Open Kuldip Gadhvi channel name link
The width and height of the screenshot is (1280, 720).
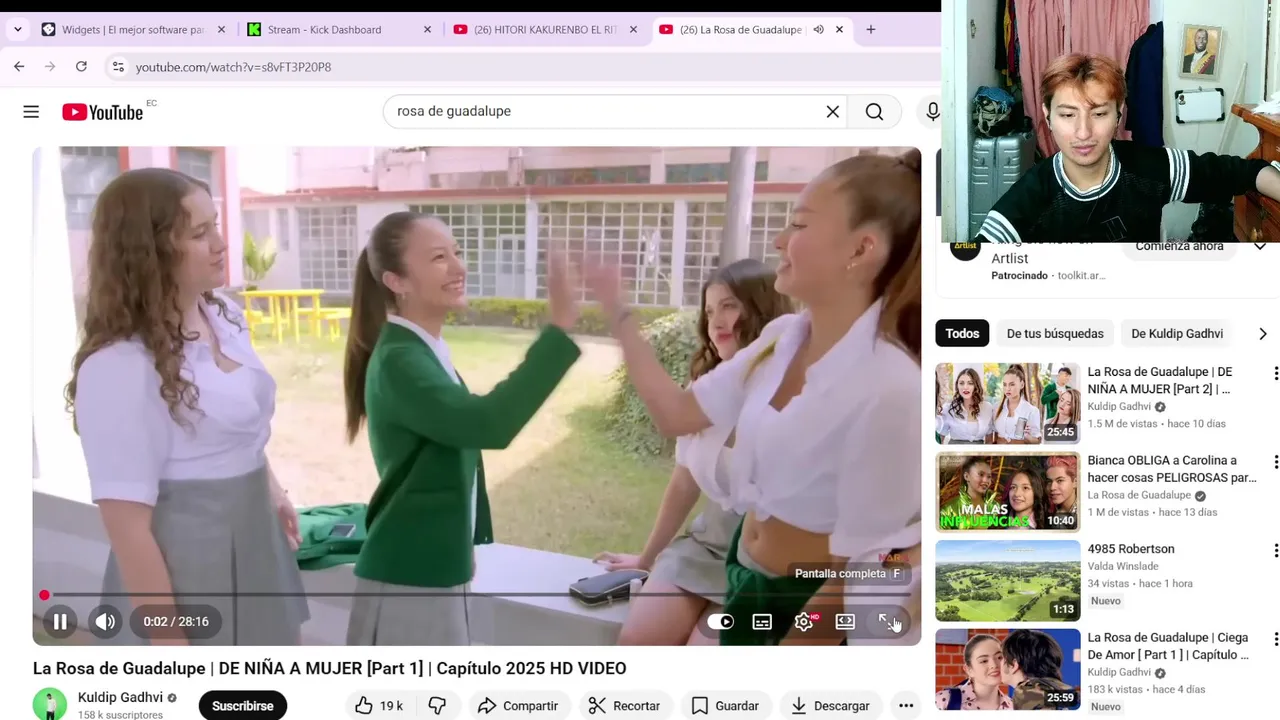coord(120,697)
